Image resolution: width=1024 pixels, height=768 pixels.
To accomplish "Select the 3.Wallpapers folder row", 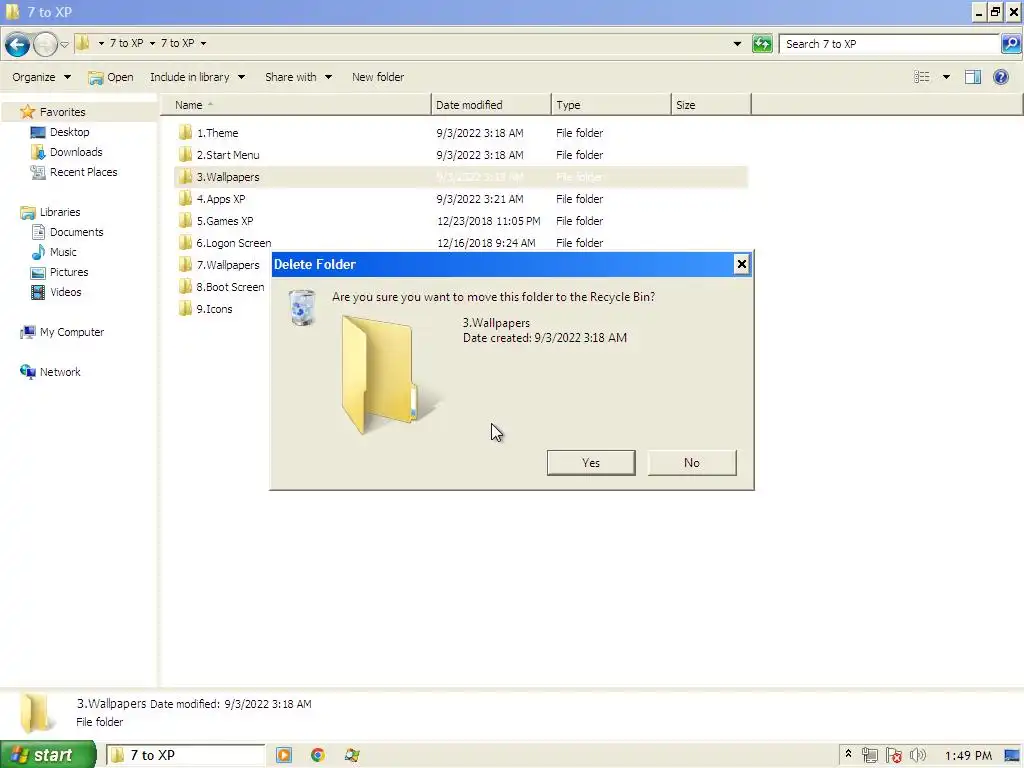I will [461, 177].
